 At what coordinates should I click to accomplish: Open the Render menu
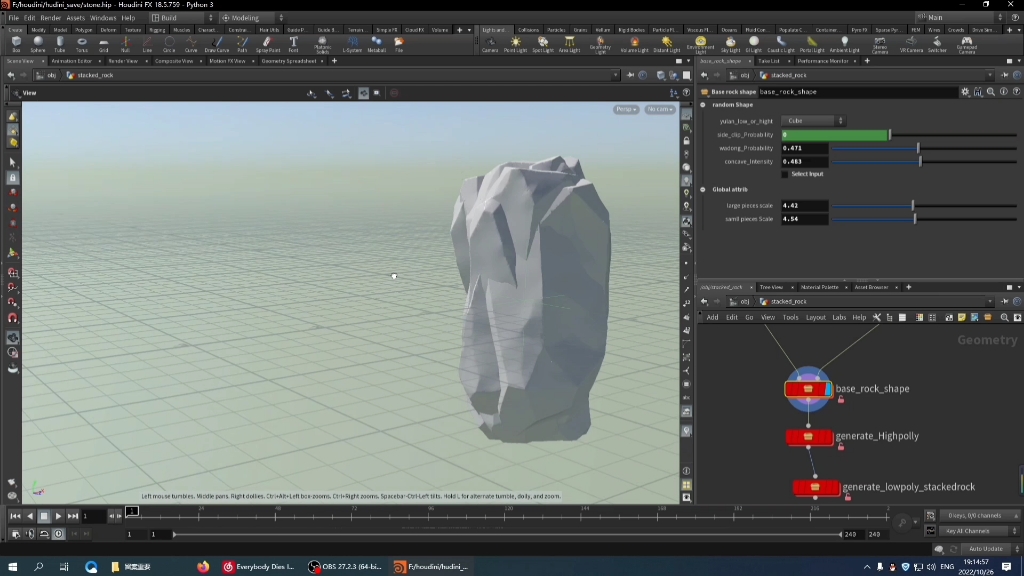[x=50, y=18]
